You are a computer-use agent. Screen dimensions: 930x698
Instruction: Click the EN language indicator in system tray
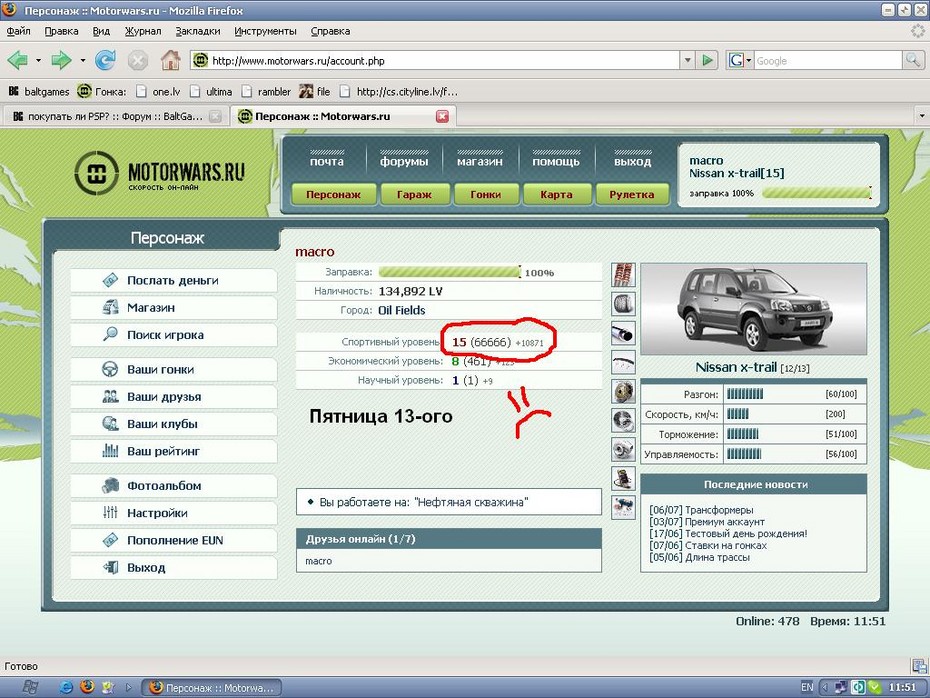807,687
